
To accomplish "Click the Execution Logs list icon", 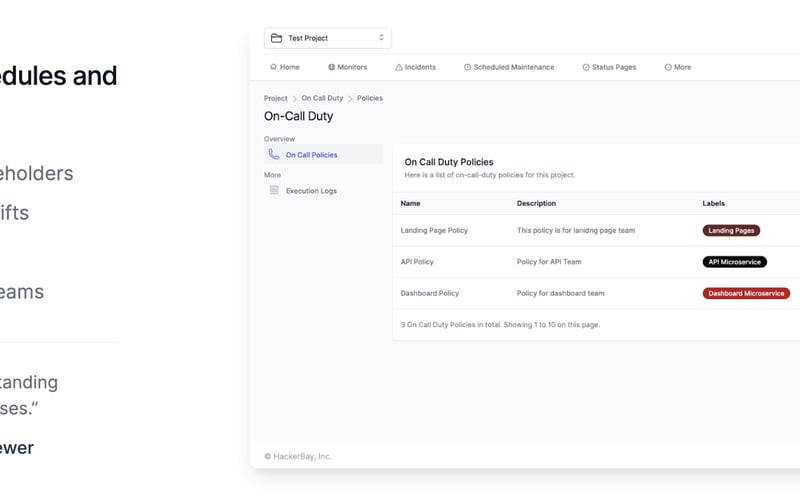I will (274, 190).
